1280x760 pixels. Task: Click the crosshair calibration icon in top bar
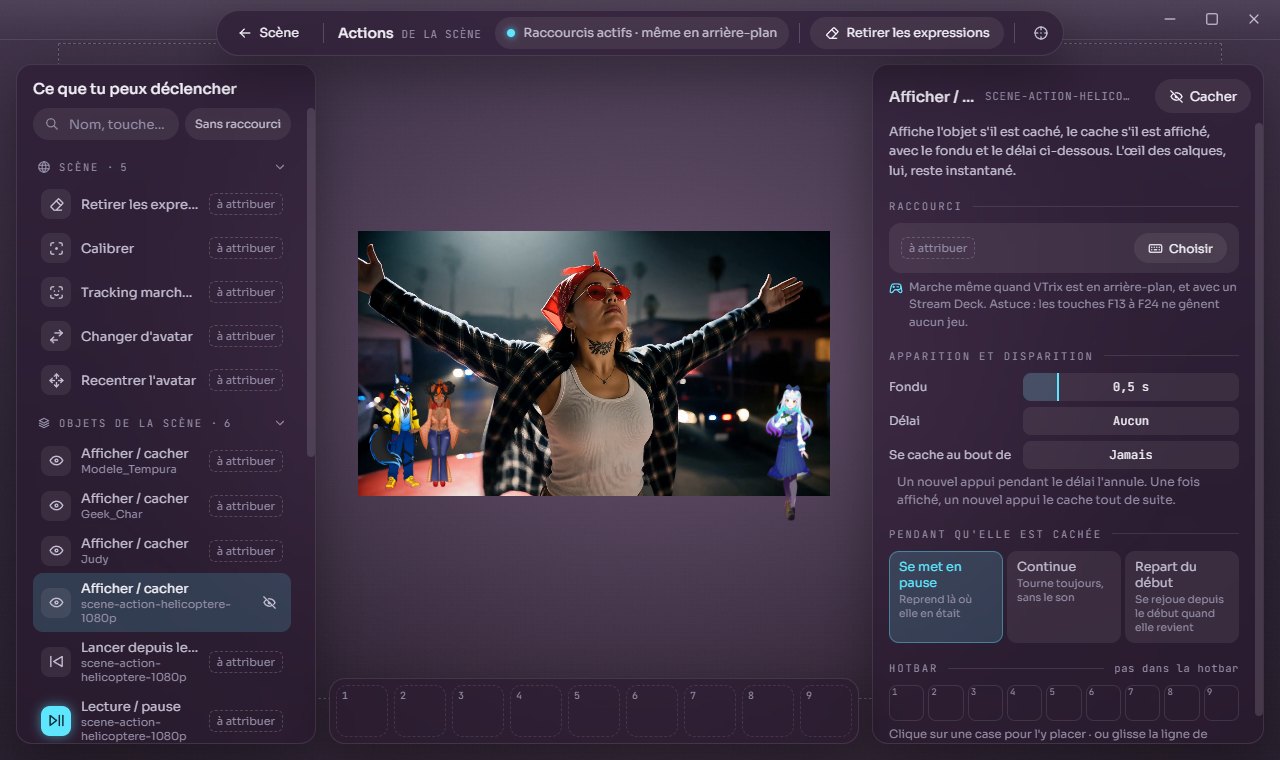coord(1041,33)
